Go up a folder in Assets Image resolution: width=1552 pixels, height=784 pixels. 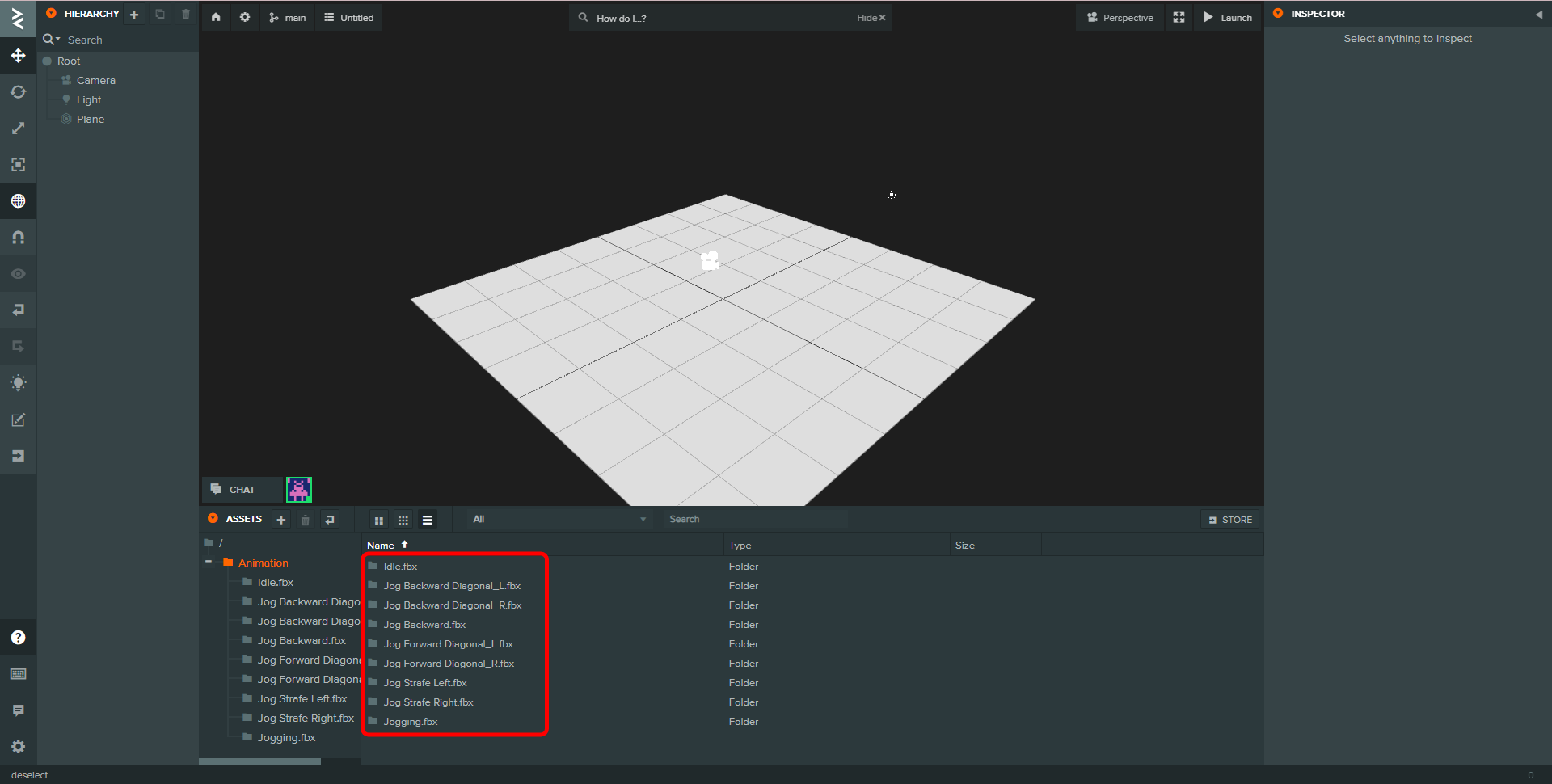[330, 520]
